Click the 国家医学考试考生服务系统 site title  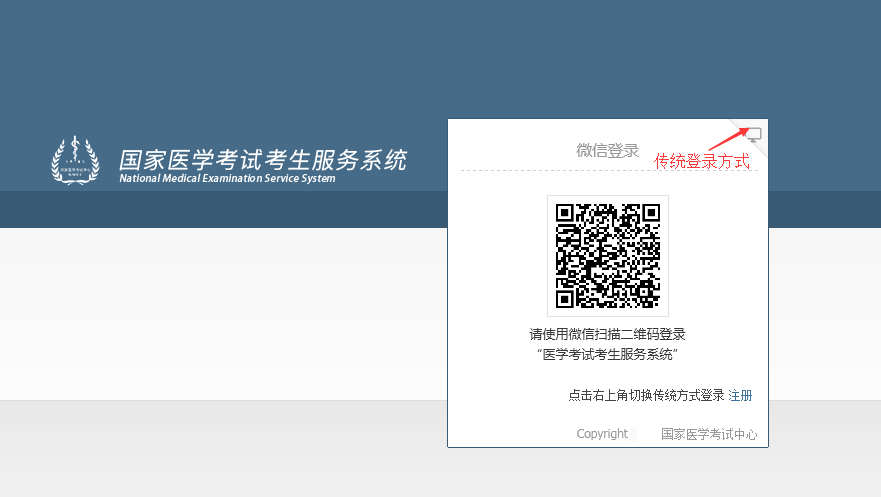pyautogui.click(x=263, y=160)
